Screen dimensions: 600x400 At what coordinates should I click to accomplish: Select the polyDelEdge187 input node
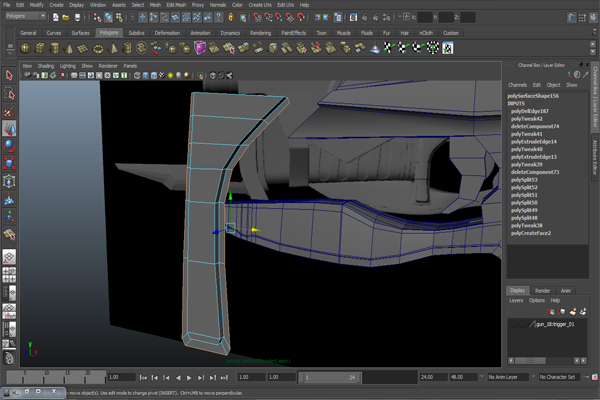point(530,111)
